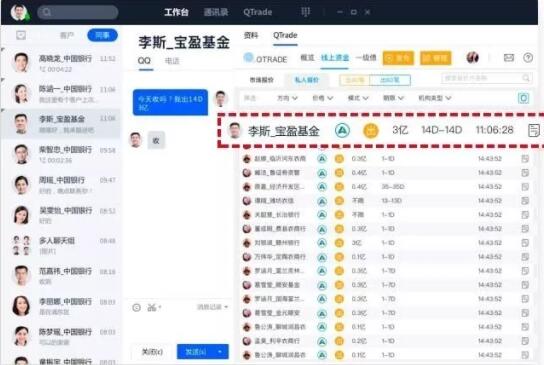The height and width of the screenshot is (365, 544).
Task: Open the chat with 周瑶_中国银行
Action: [x=61, y=185]
